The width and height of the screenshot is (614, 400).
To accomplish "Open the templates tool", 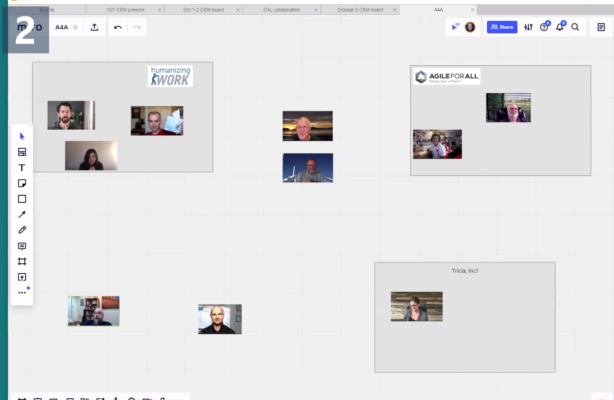I will pyautogui.click(x=22, y=152).
